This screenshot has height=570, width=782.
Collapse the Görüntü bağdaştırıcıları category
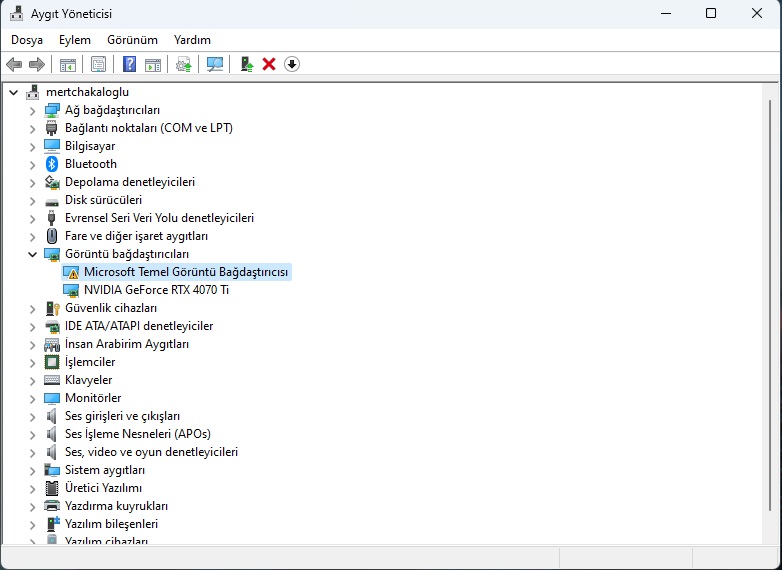coord(32,254)
